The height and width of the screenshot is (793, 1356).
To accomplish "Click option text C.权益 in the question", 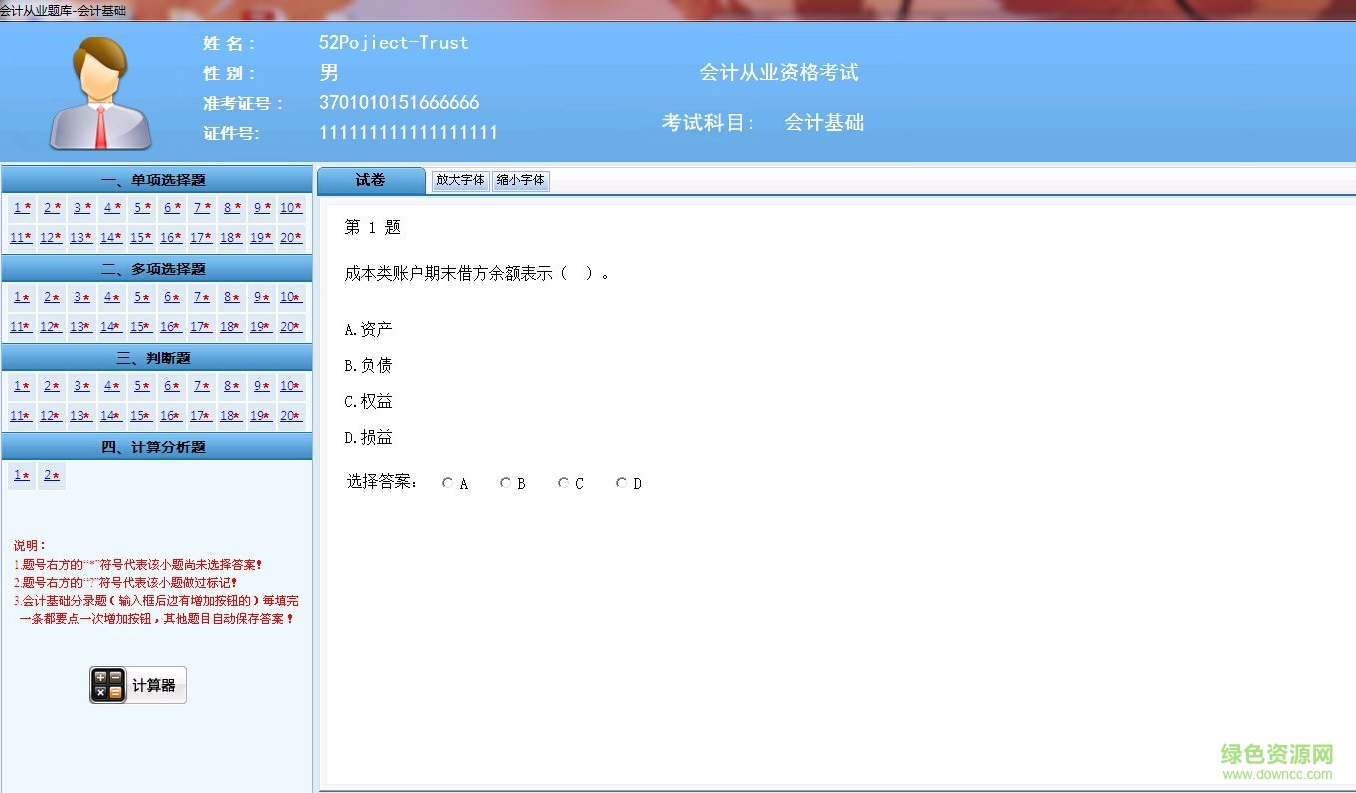I will click(x=368, y=400).
